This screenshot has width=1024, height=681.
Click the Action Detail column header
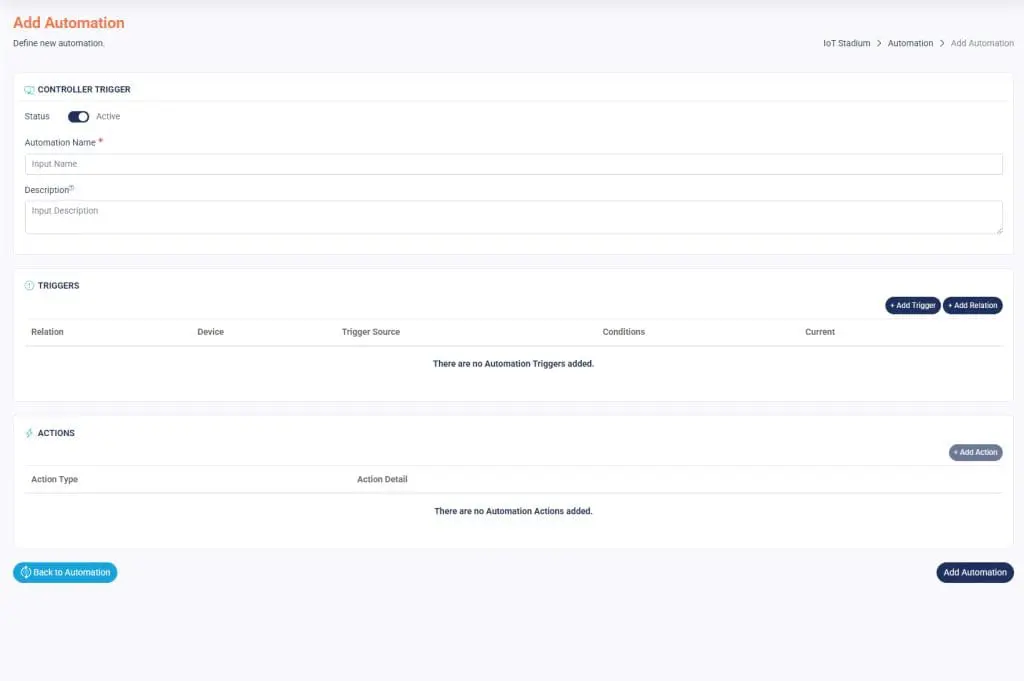(382, 480)
